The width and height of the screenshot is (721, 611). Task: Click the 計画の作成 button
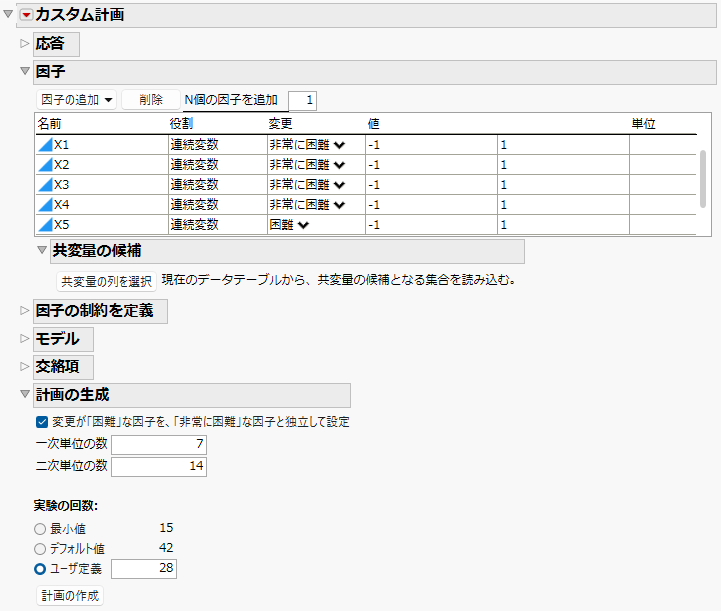click(70, 596)
